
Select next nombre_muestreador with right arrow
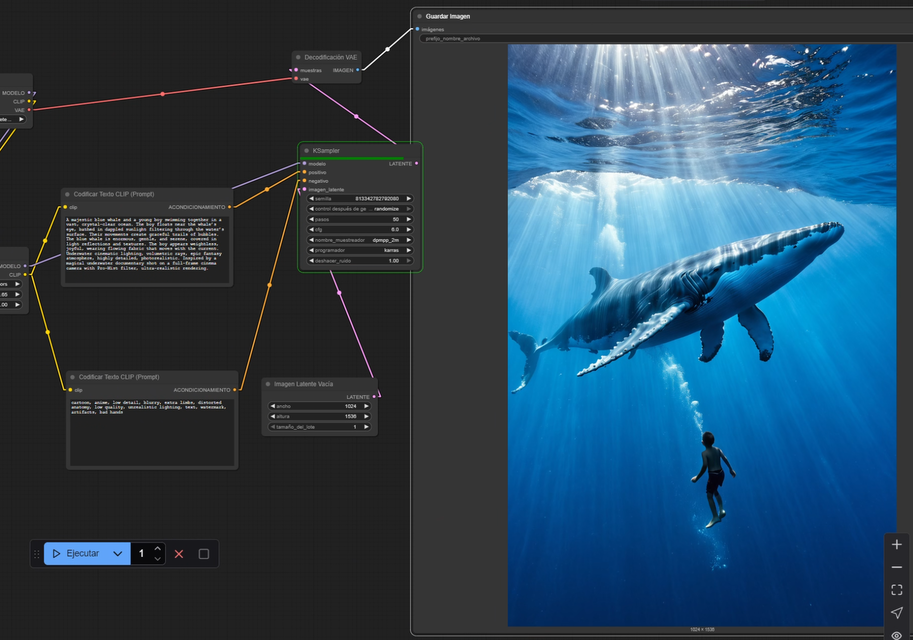tap(409, 240)
